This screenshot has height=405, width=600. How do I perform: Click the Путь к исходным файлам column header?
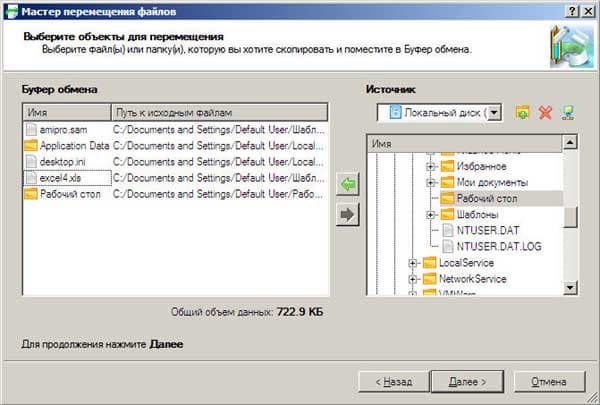(x=220, y=113)
